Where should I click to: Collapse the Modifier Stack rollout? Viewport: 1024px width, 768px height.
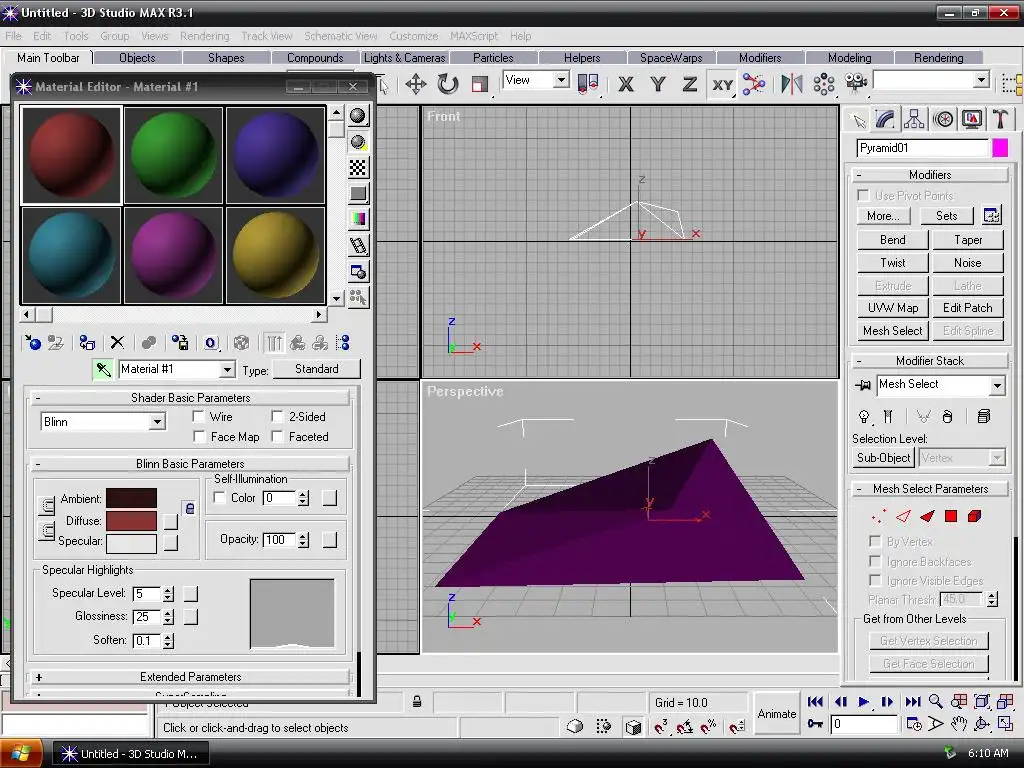pyautogui.click(x=930, y=361)
